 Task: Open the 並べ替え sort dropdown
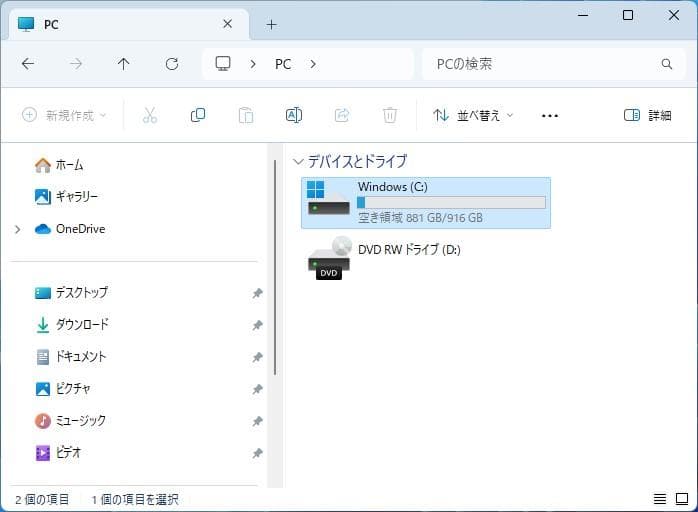[x=474, y=116]
